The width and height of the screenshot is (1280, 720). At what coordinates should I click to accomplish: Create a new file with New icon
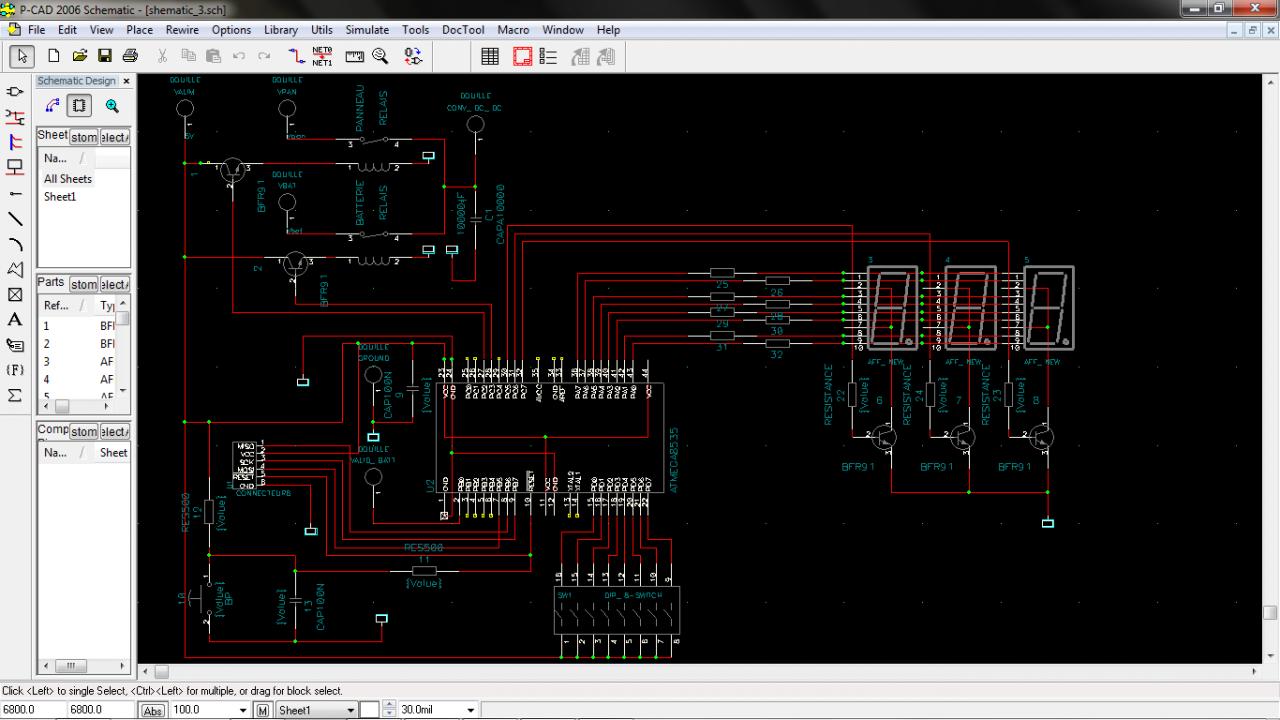click(55, 57)
